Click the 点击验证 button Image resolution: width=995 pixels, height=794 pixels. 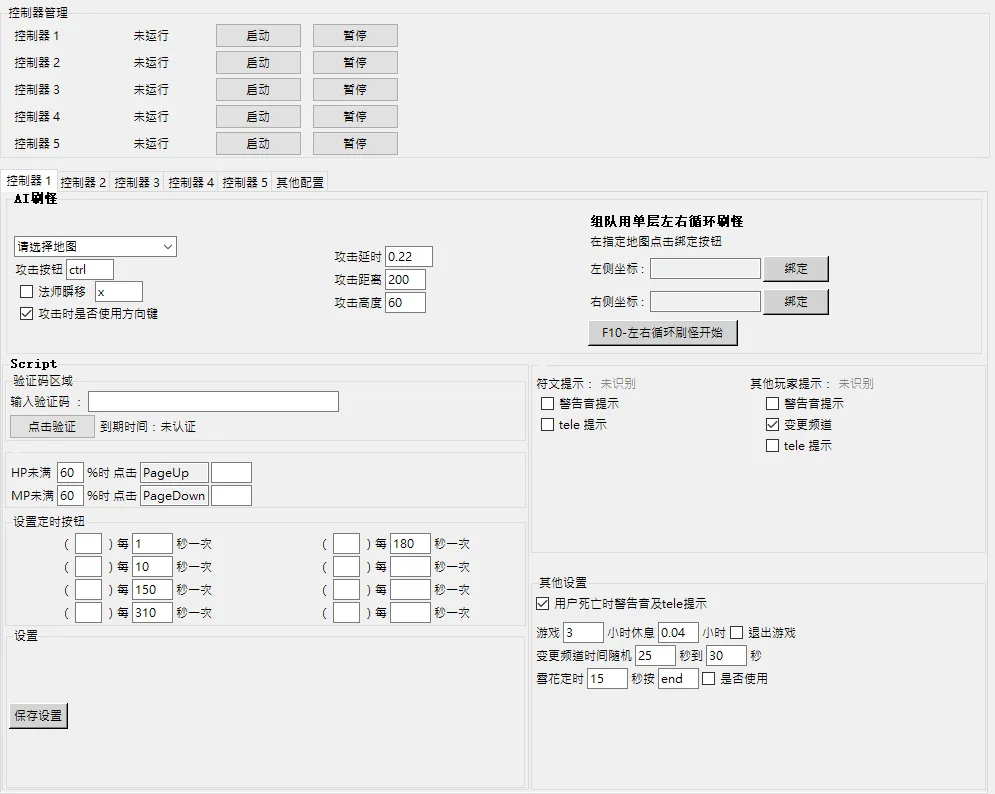[x=51, y=426]
